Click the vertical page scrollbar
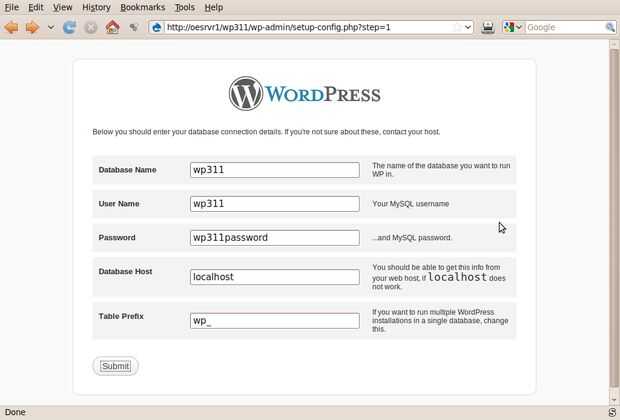The height and width of the screenshot is (420, 620). (x=614, y=218)
